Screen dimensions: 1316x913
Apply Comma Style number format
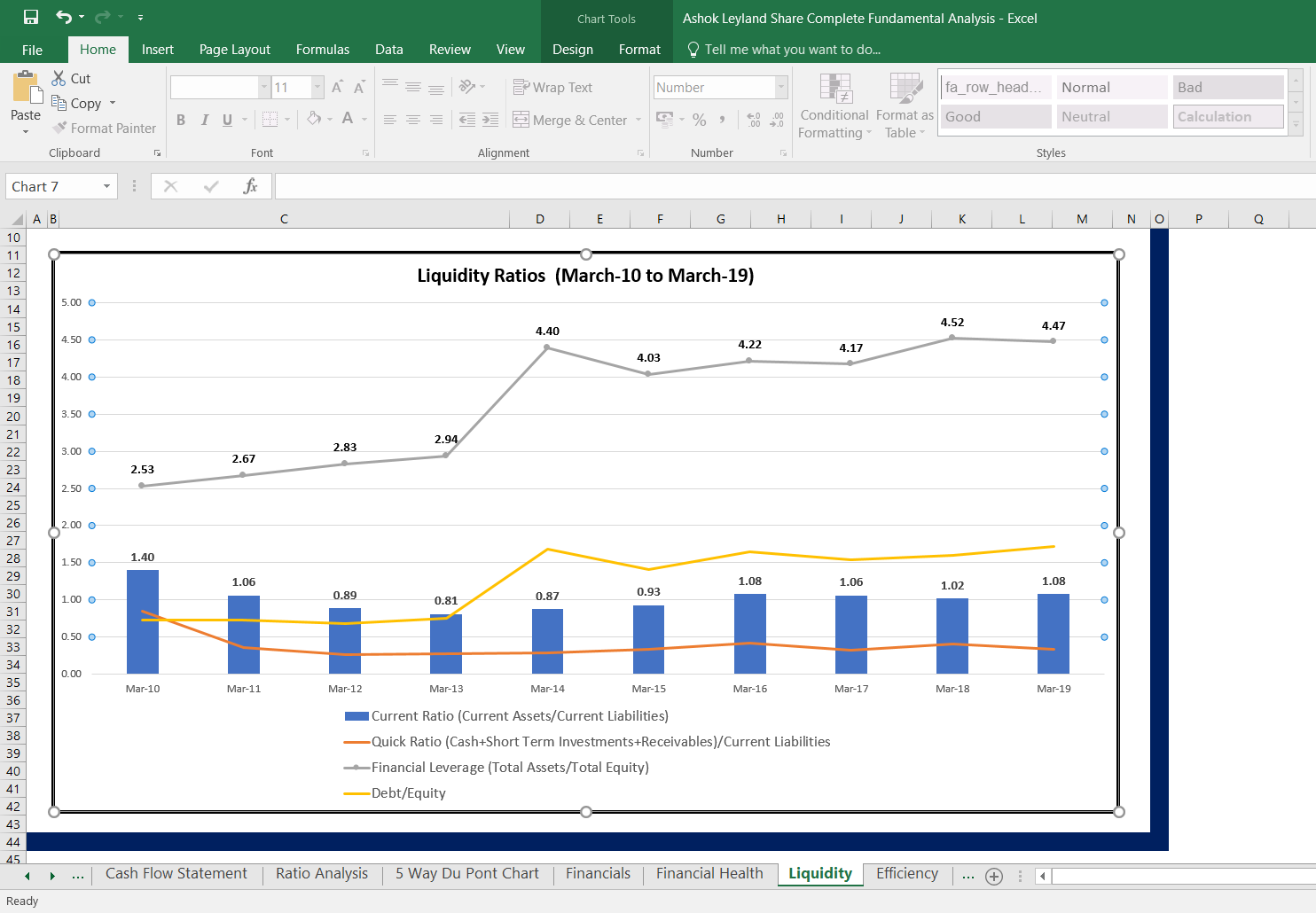click(723, 119)
